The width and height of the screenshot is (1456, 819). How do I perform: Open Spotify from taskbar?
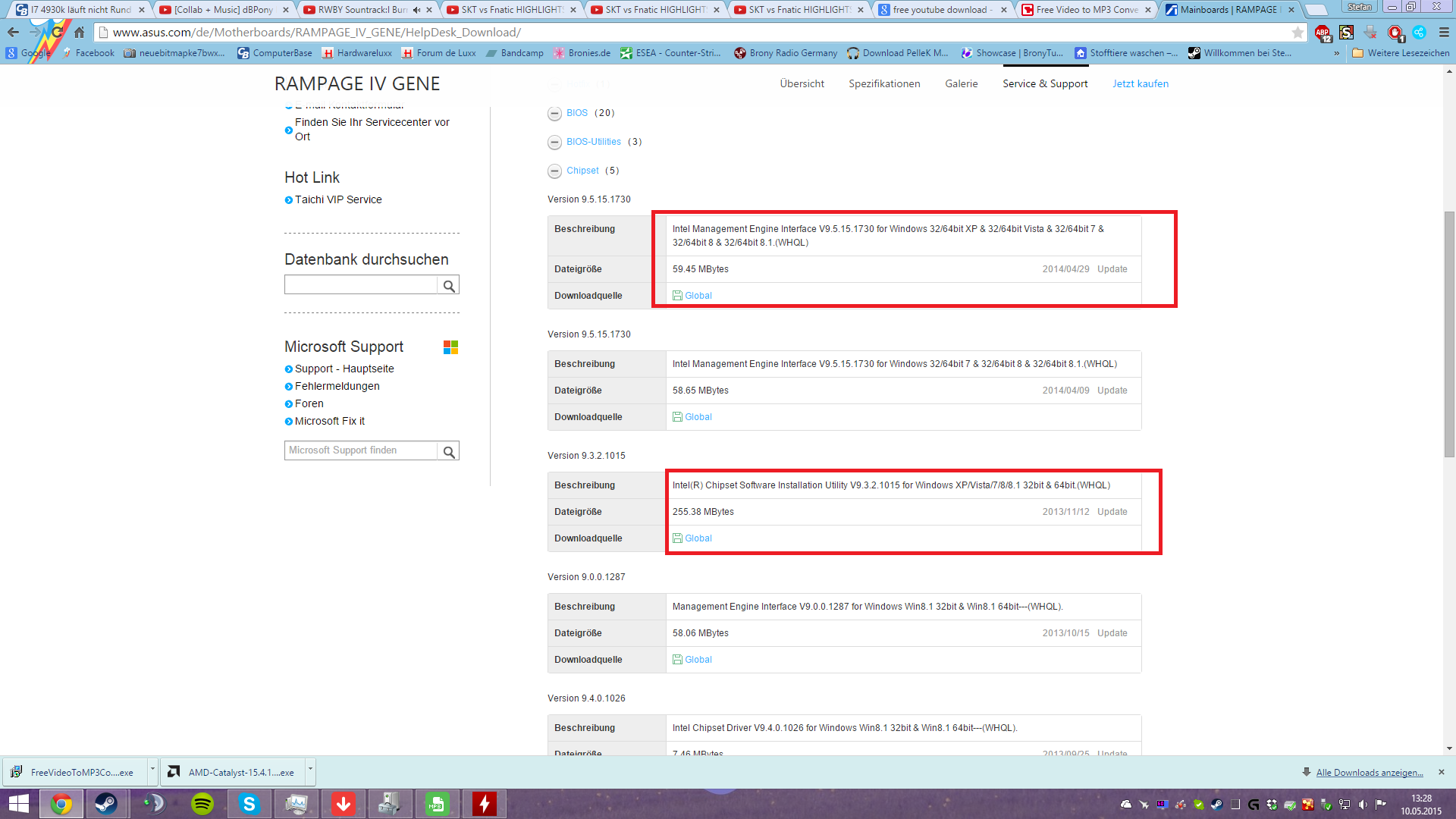pos(202,804)
